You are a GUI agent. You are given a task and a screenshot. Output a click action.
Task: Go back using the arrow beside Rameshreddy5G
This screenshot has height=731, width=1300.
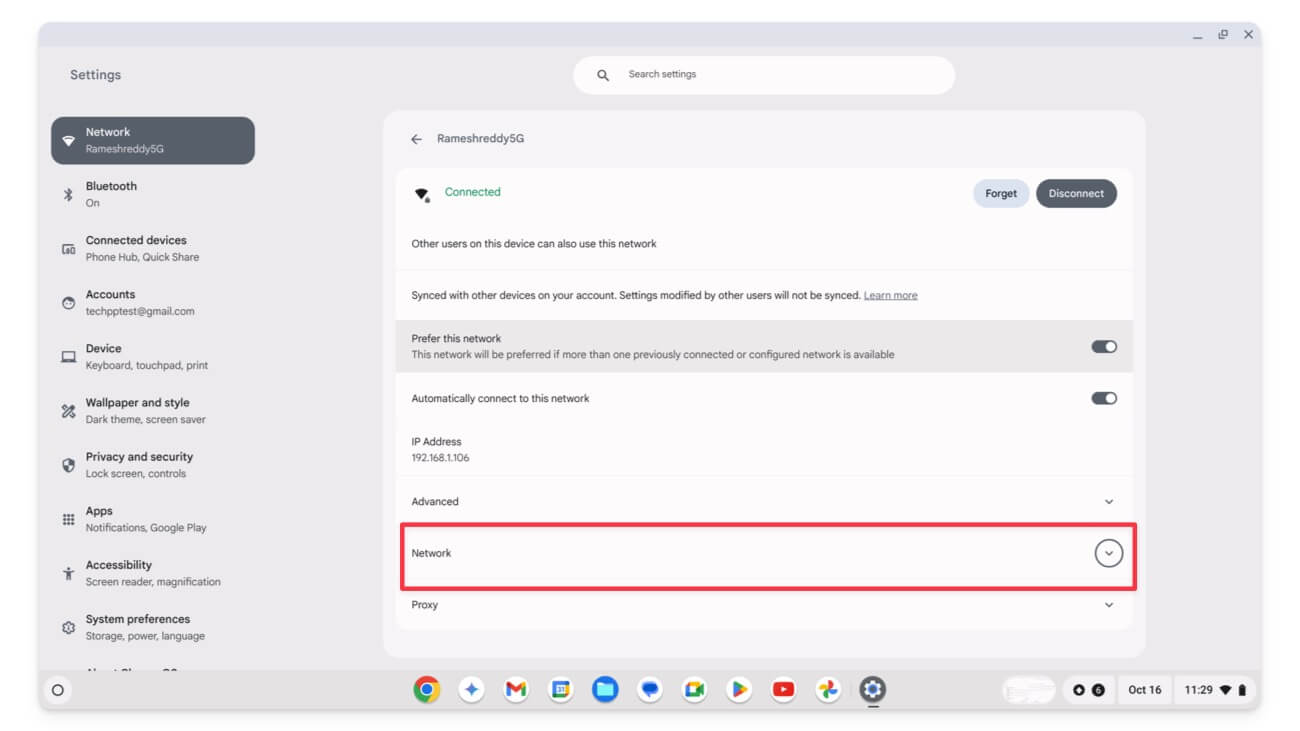tap(416, 139)
